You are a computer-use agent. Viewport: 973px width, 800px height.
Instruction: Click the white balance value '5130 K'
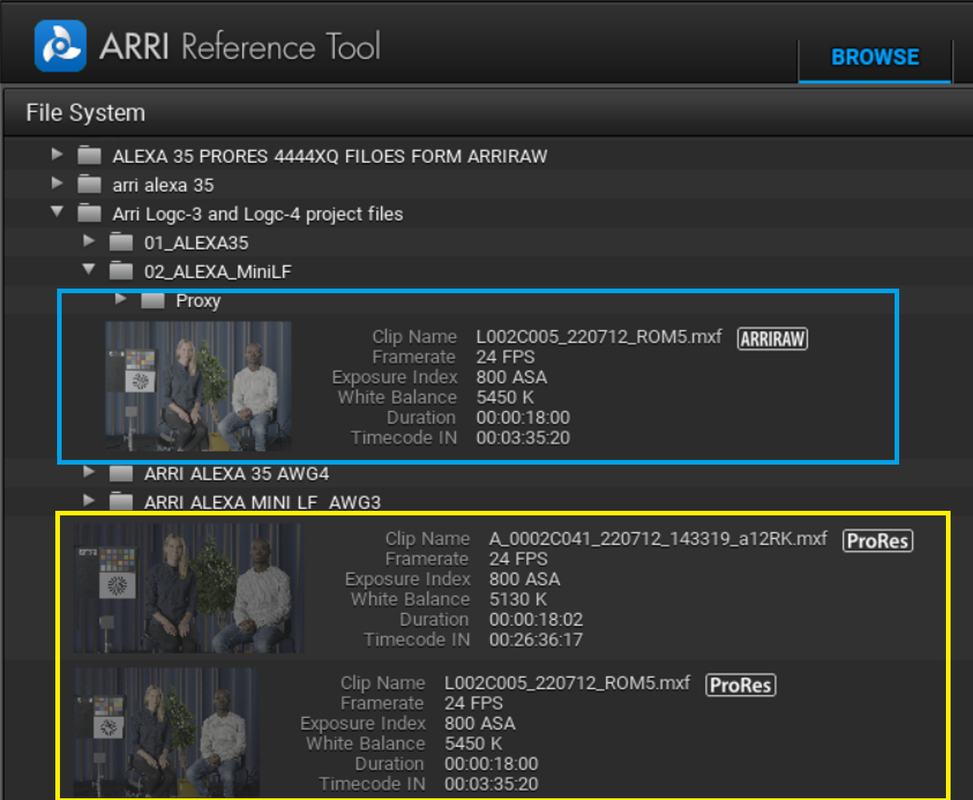coord(518,600)
